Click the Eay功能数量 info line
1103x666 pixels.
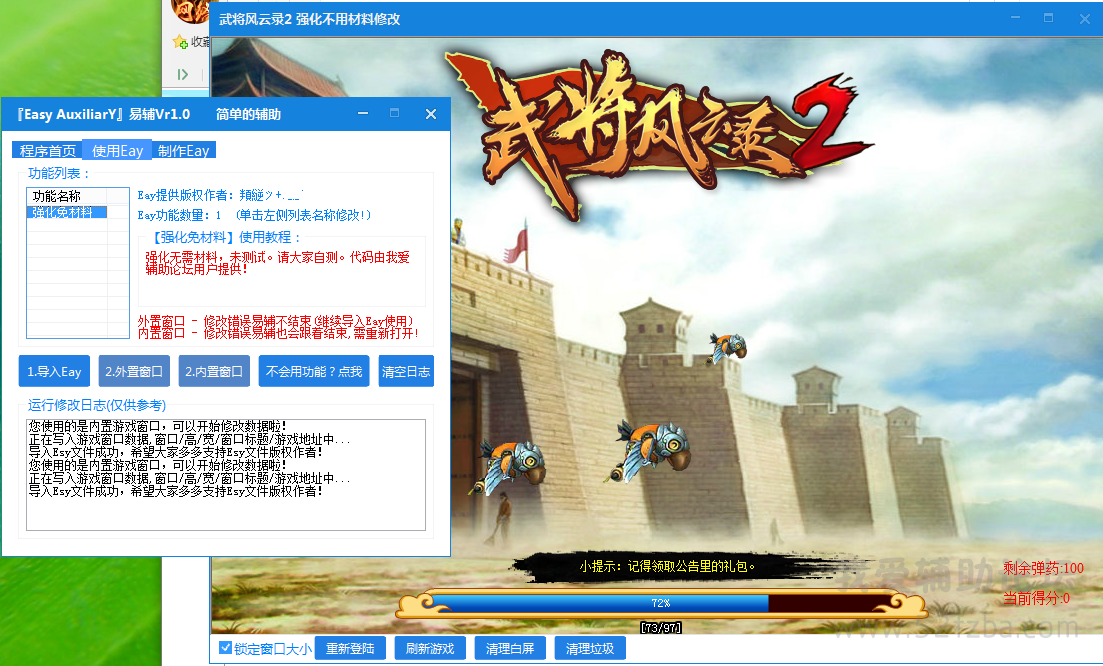pyautogui.click(x=254, y=215)
